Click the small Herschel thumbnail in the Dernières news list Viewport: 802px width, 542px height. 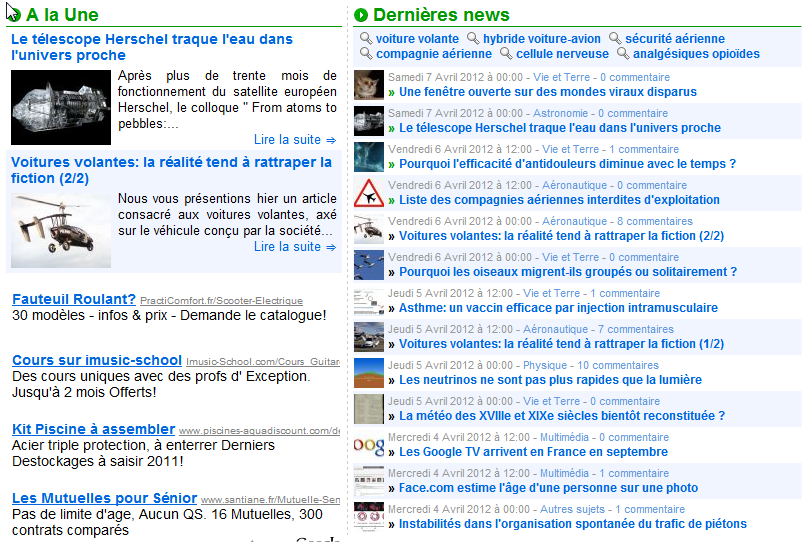[369, 121]
